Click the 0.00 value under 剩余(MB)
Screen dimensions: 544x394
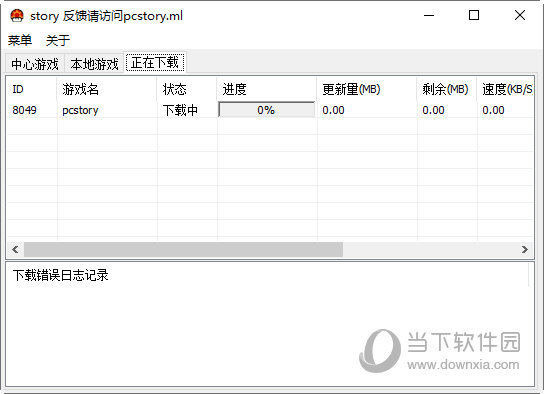click(433, 110)
